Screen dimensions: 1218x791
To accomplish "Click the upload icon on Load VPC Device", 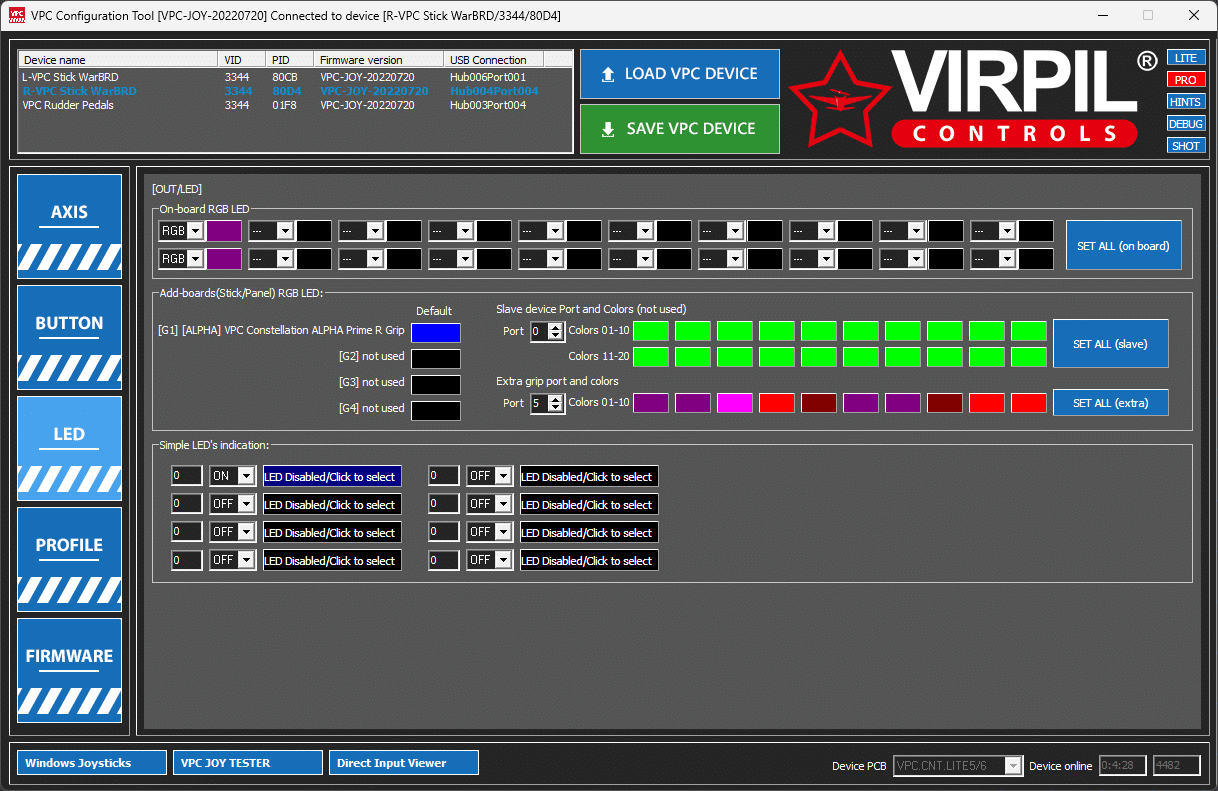I will click(607, 74).
